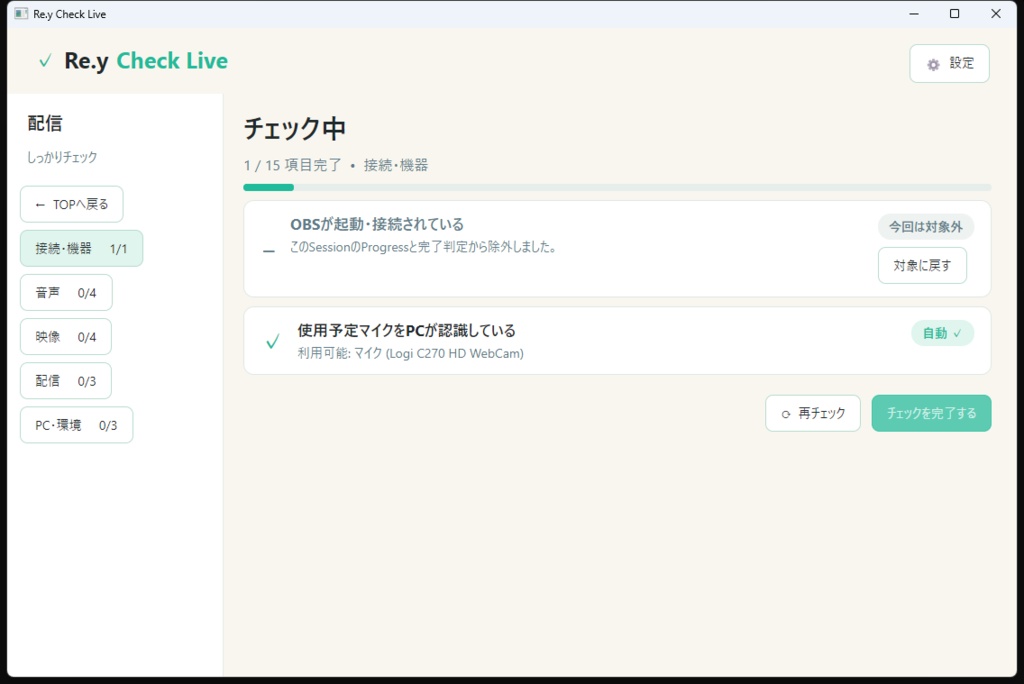This screenshot has width=1024, height=684.
Task: Click the チェック中 heading
Action: 295,129
